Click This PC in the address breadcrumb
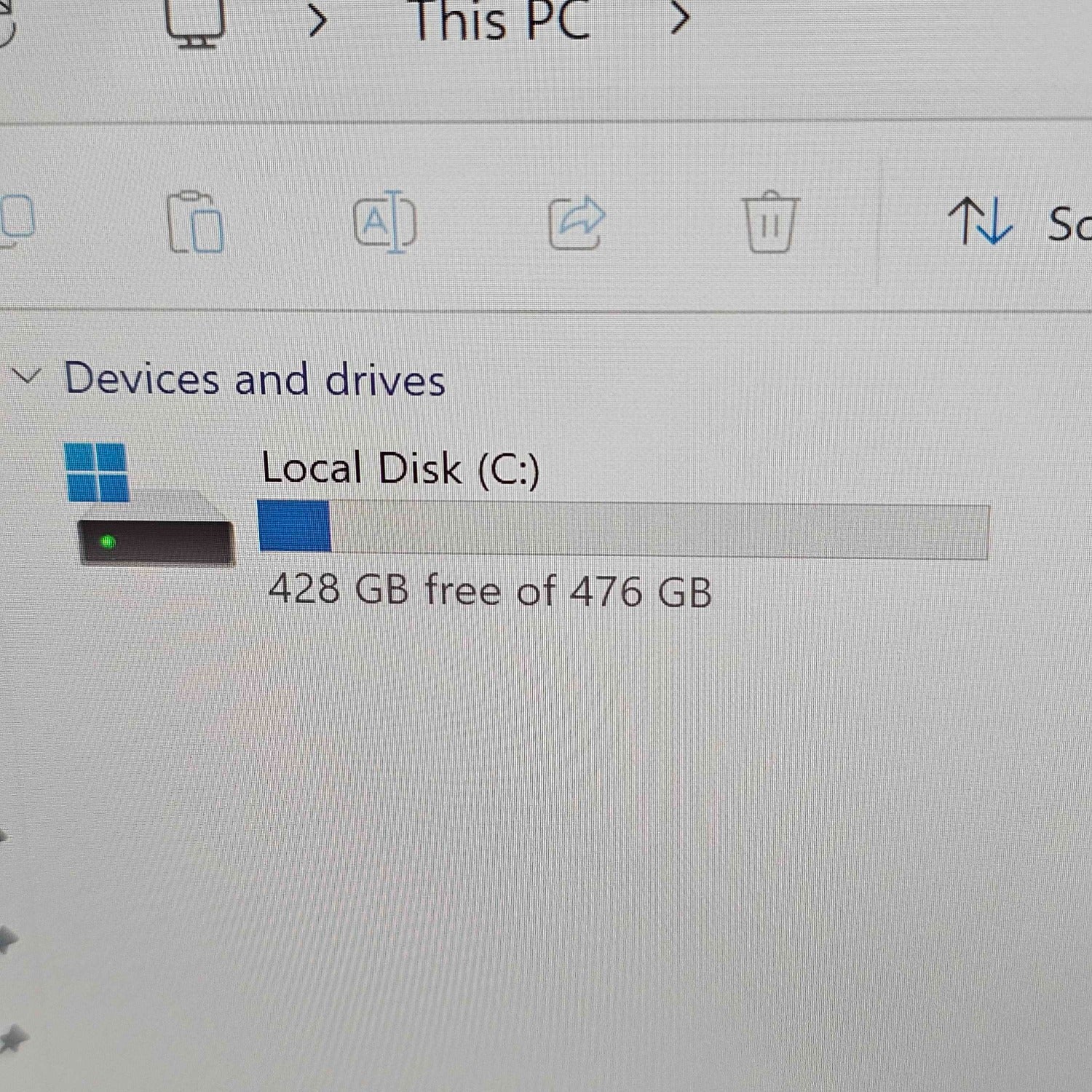This screenshot has height=1092, width=1092. tap(500, 20)
